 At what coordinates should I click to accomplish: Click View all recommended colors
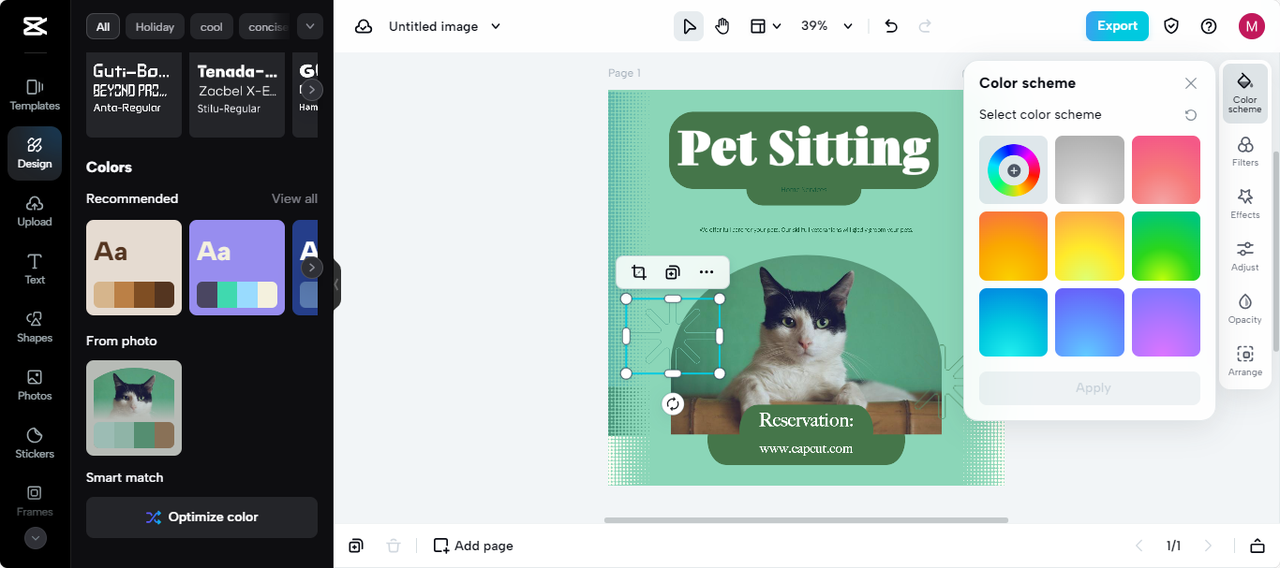[x=295, y=198]
